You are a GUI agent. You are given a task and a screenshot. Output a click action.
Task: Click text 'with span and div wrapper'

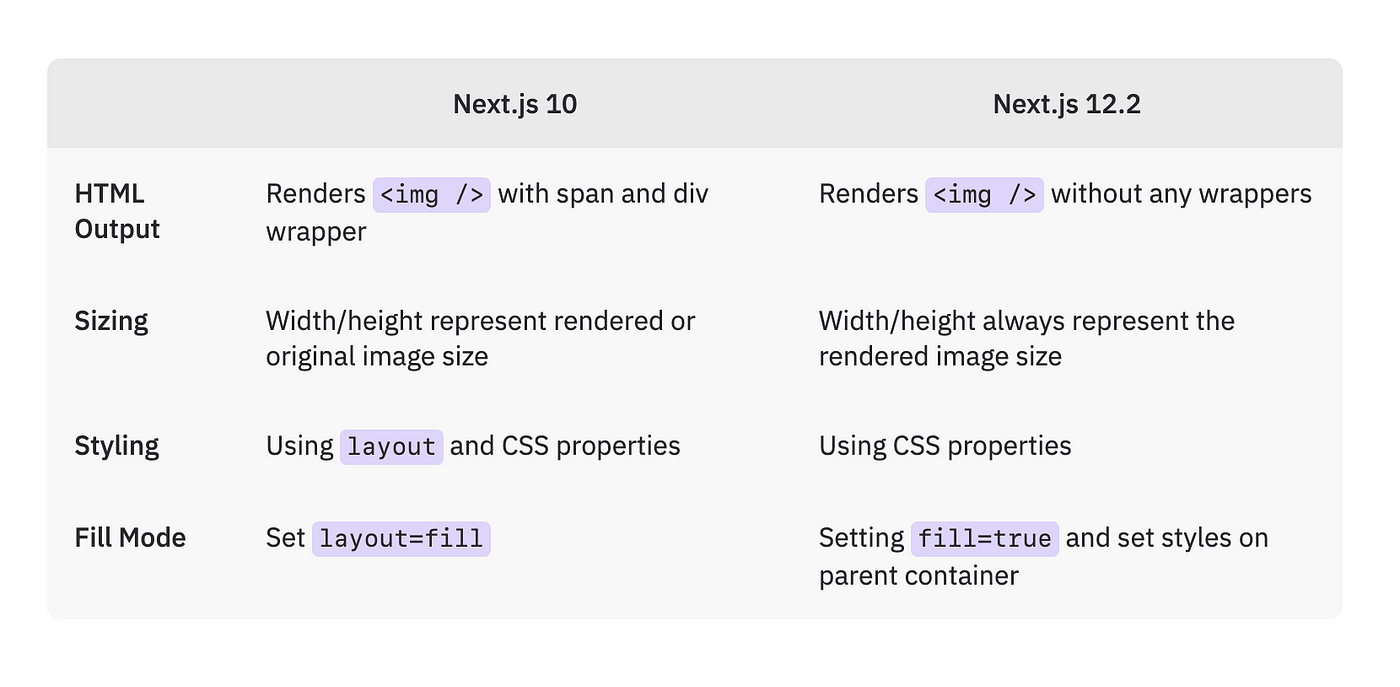coord(487,212)
